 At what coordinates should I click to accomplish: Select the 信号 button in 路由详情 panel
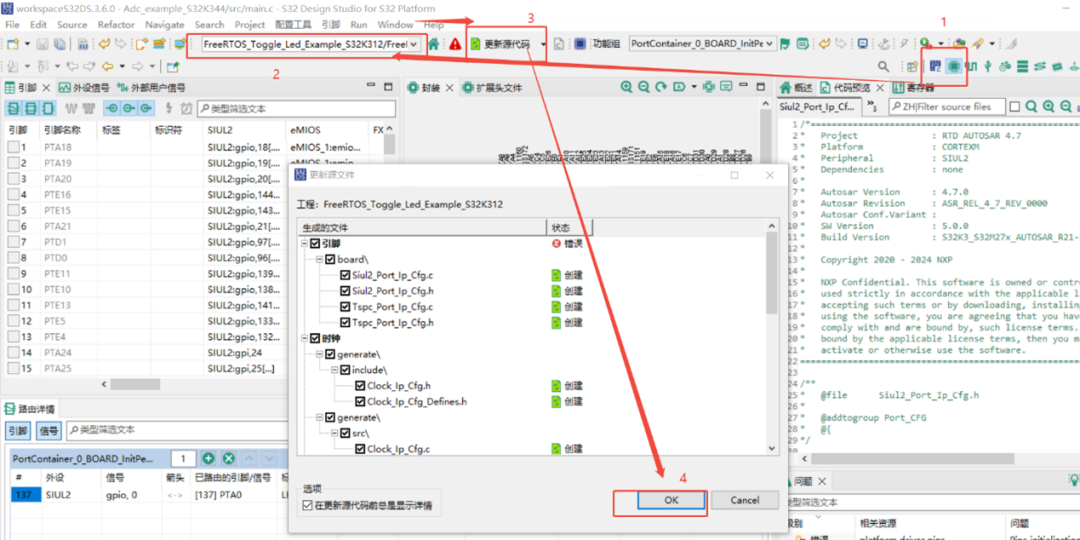[49, 430]
